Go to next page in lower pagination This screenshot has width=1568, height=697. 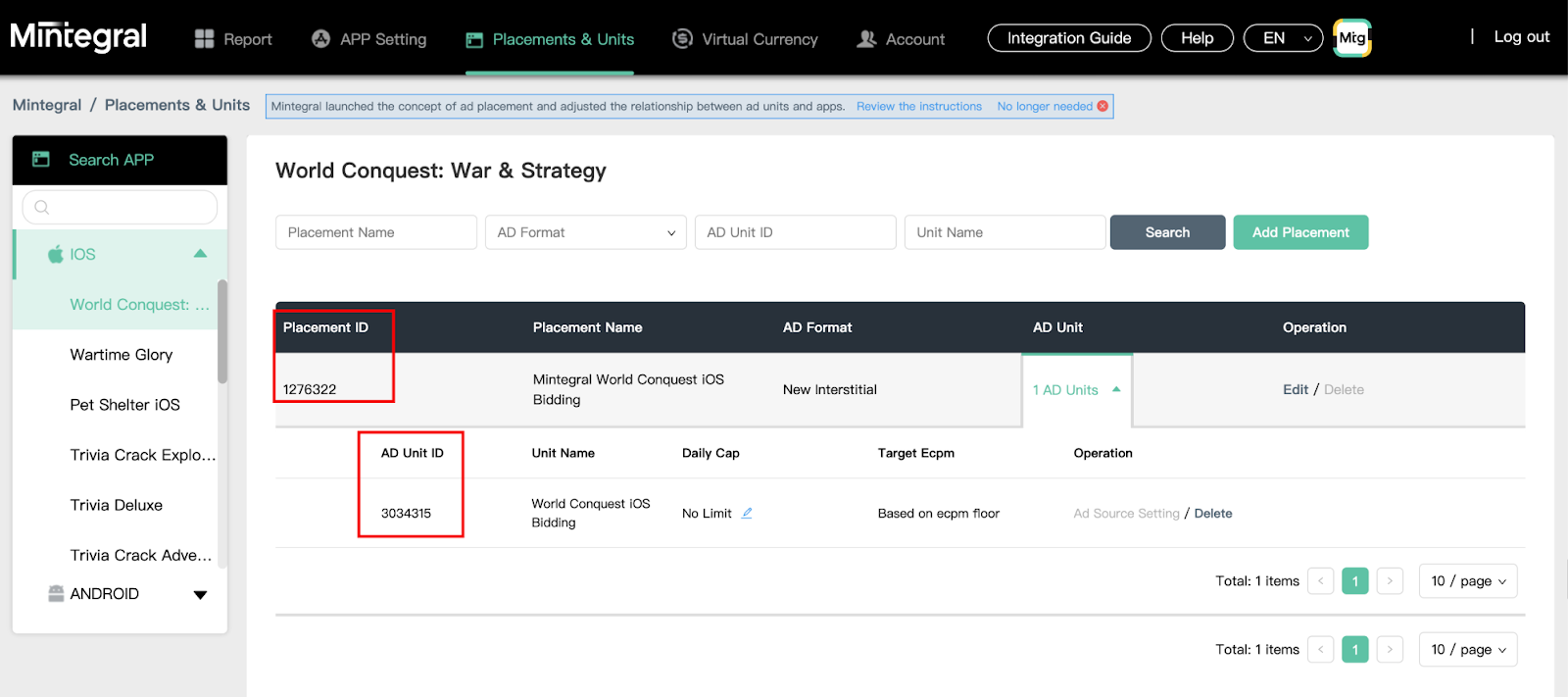point(1390,649)
